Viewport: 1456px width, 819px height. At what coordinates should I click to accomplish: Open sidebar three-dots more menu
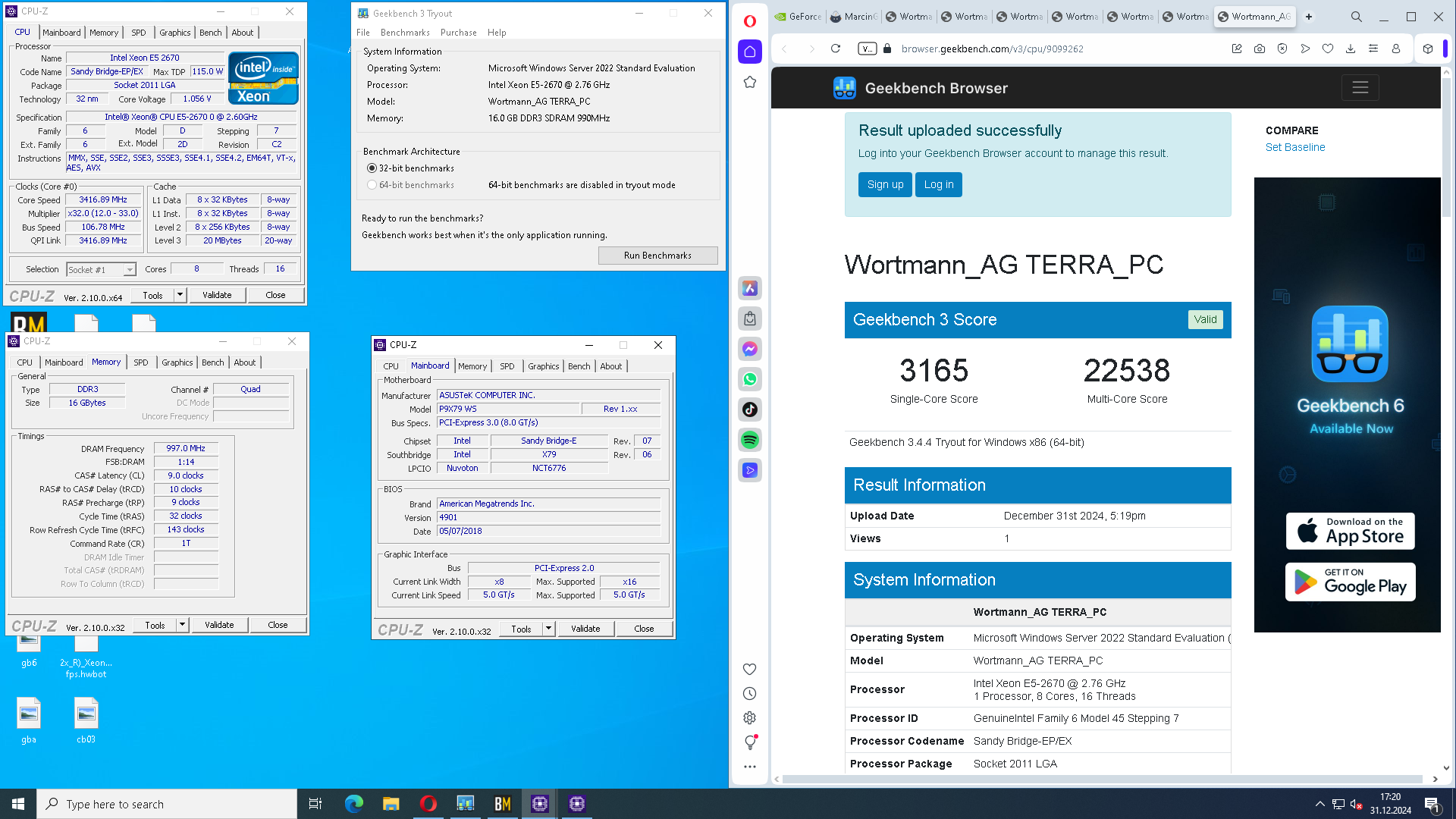(x=750, y=767)
